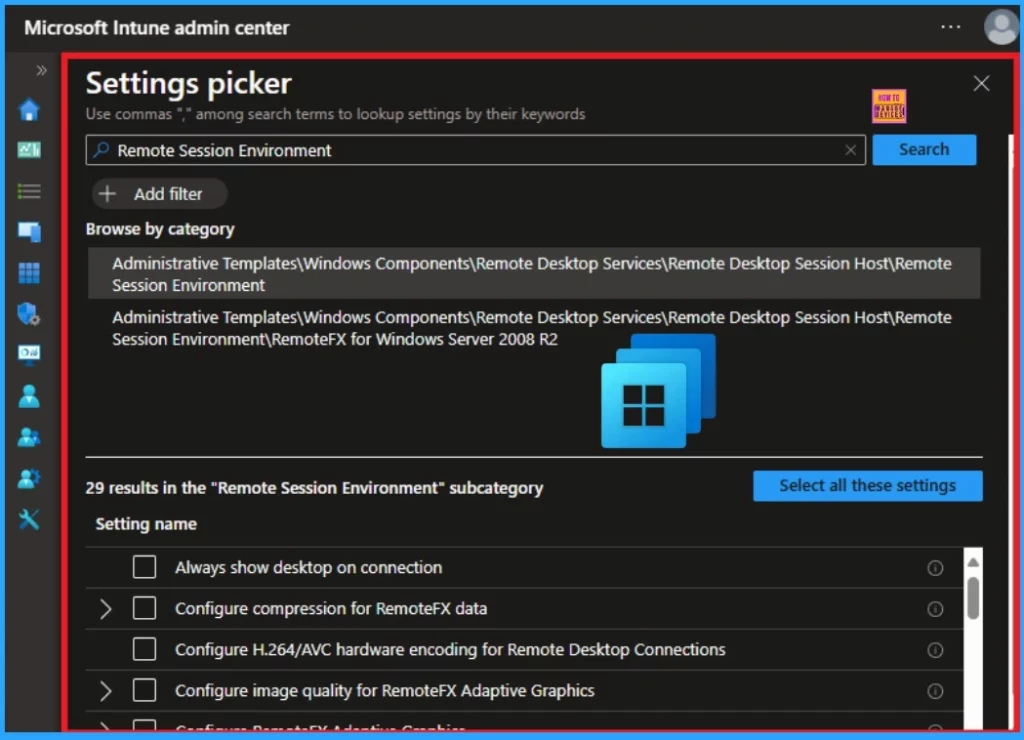Viewport: 1024px width, 740px height.
Task: Open the Dashboard icon in sidebar
Action: coord(29,150)
